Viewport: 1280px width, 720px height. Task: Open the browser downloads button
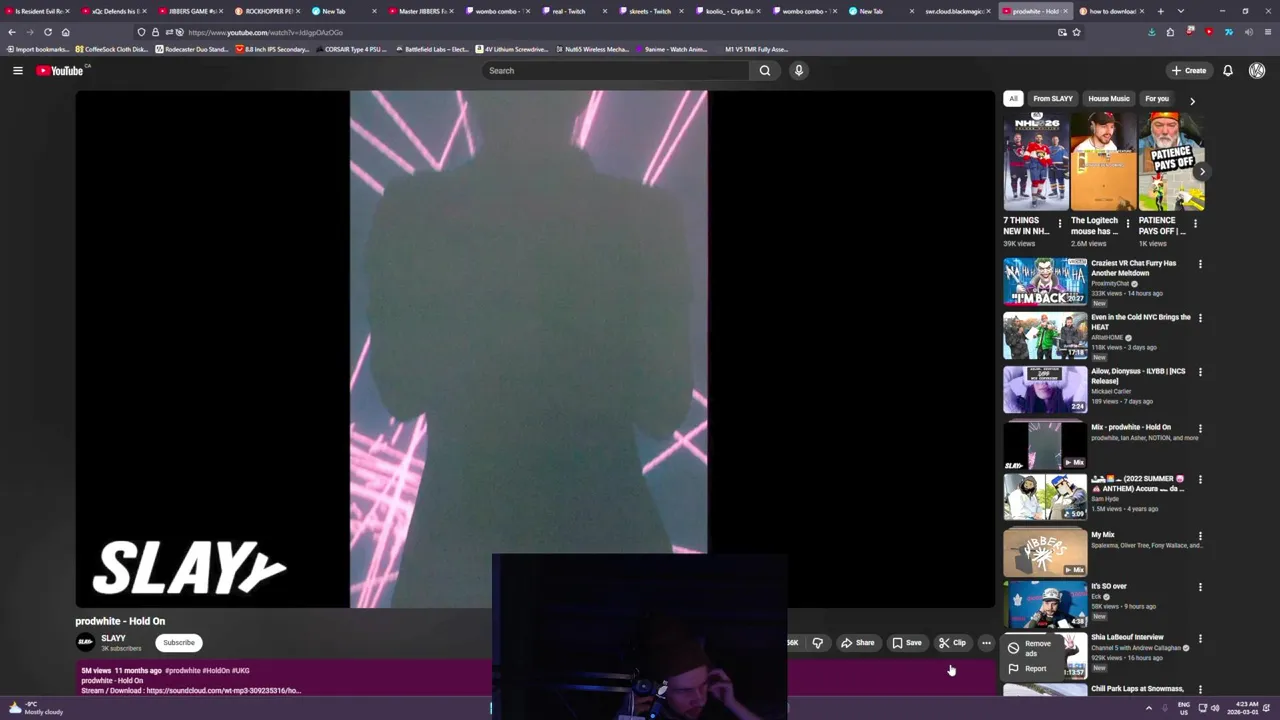pos(1151,32)
